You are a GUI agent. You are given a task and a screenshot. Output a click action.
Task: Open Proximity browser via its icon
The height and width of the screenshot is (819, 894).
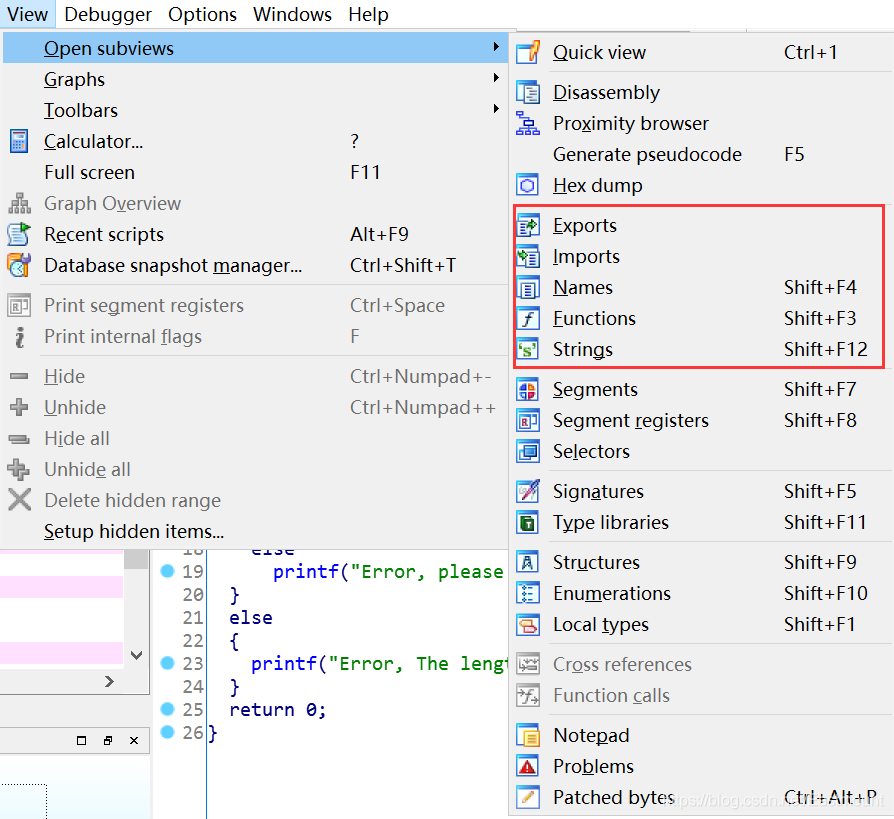click(x=528, y=124)
